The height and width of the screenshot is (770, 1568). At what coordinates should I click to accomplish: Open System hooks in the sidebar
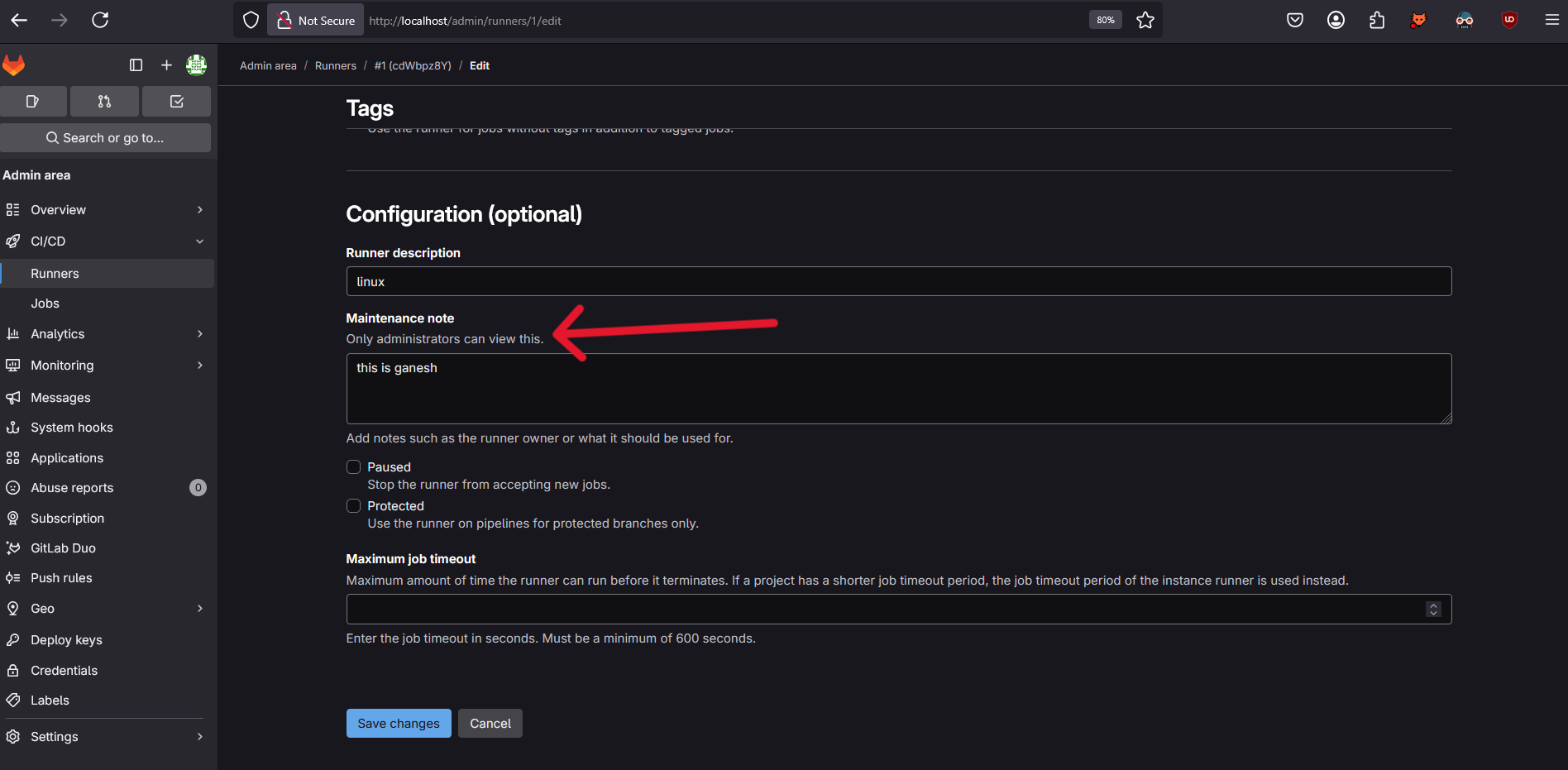click(x=72, y=428)
